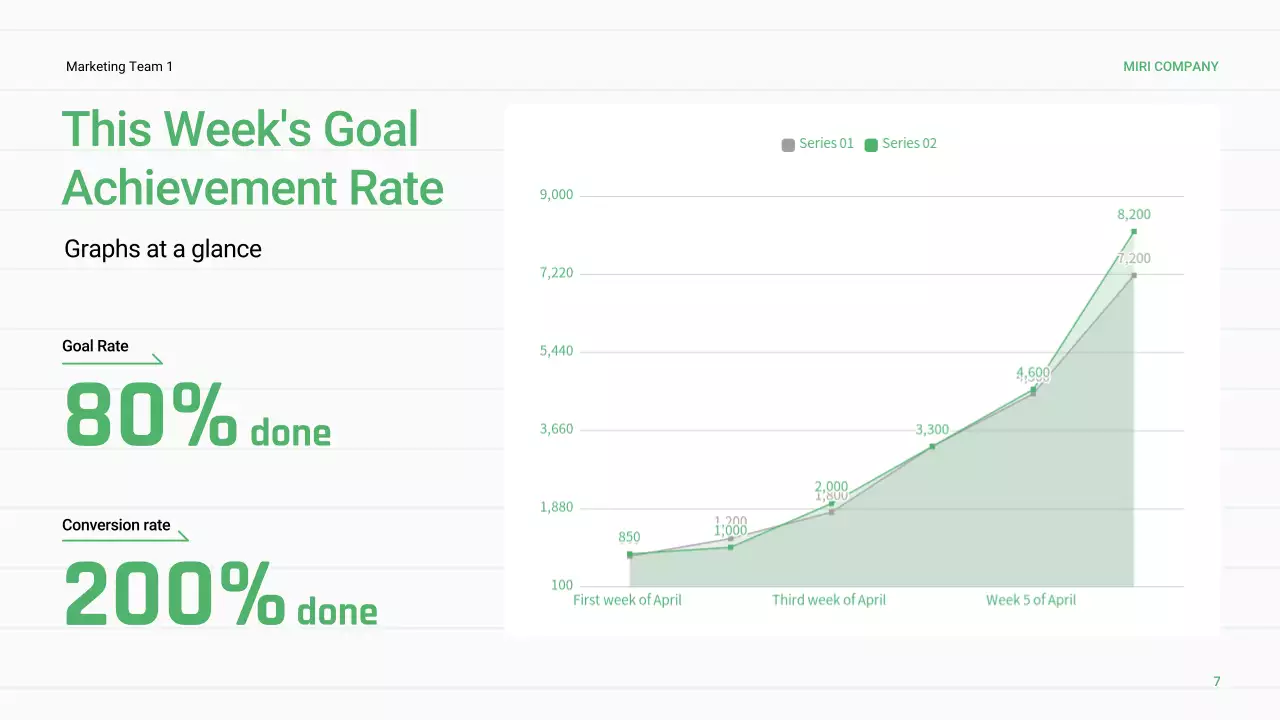Click the gray Series 01 legend swatch
Image resolution: width=1280 pixels, height=720 pixels.
pyautogui.click(x=788, y=145)
